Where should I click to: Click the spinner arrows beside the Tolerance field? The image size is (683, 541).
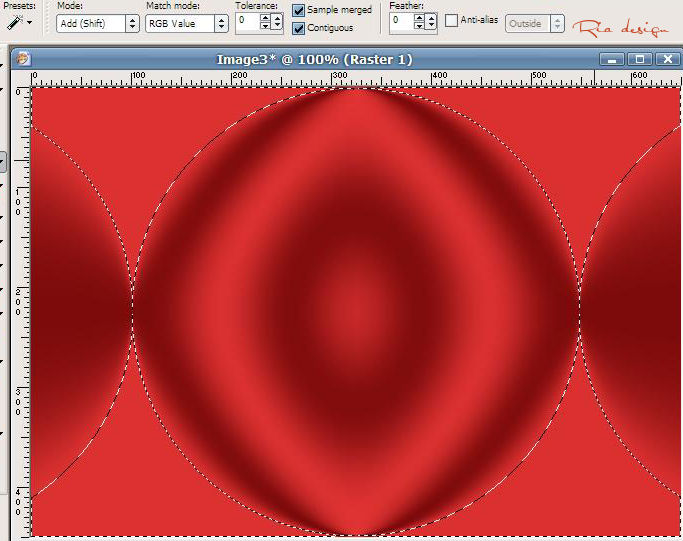coord(265,22)
